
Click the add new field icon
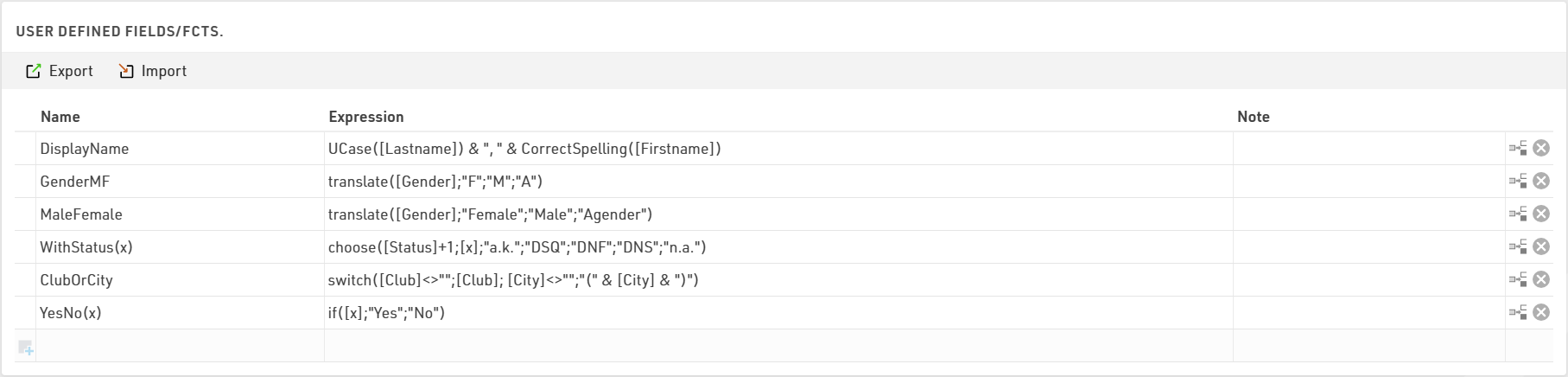(26, 348)
